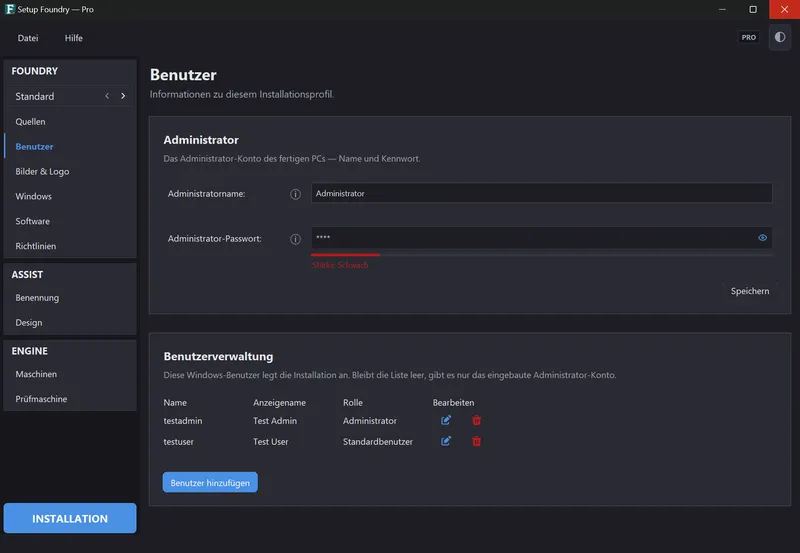Maximize the Setup Foundry window
Viewport: 800px width, 553px height.
coord(753,9)
